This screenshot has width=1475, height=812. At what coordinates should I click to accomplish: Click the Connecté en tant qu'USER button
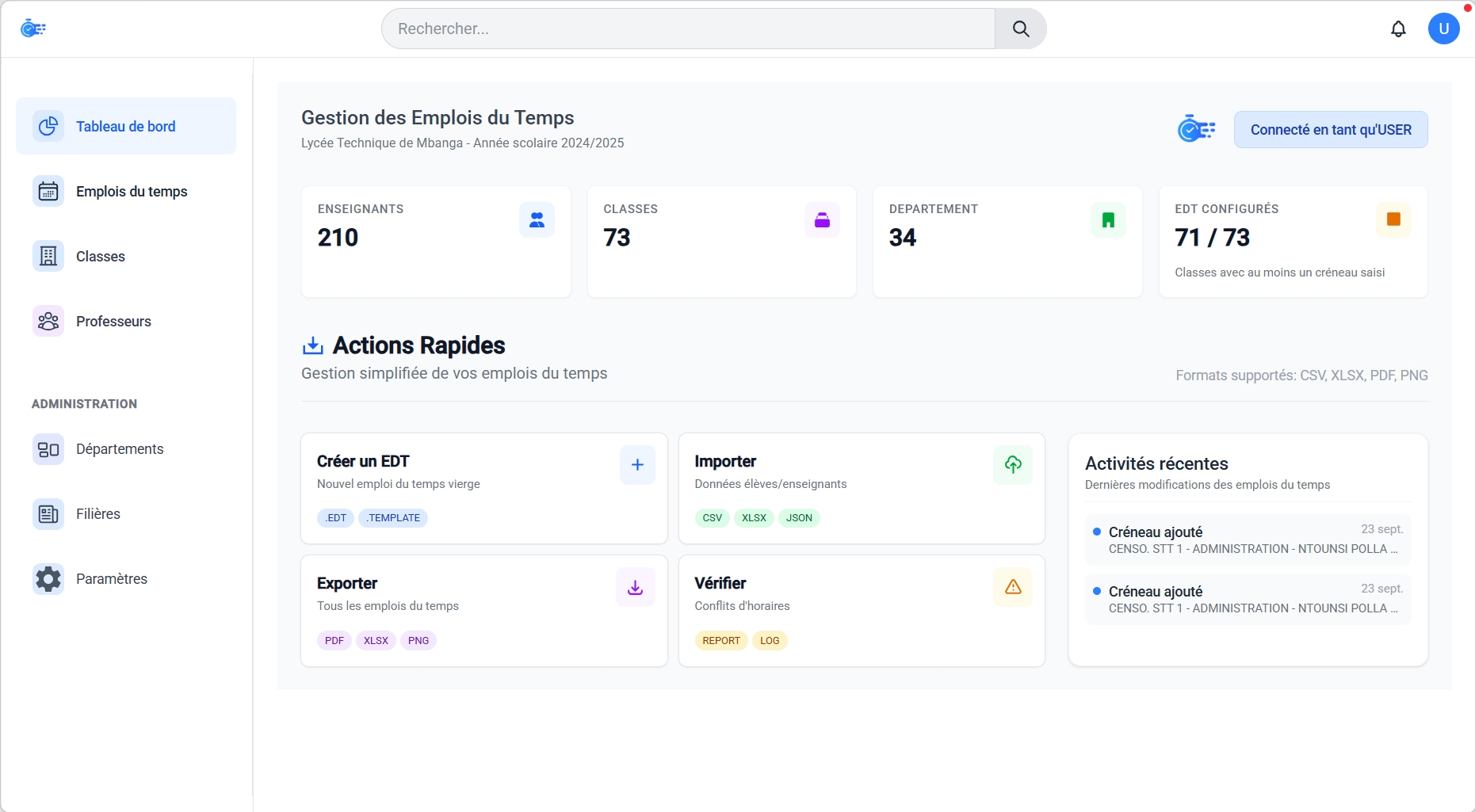click(x=1331, y=130)
